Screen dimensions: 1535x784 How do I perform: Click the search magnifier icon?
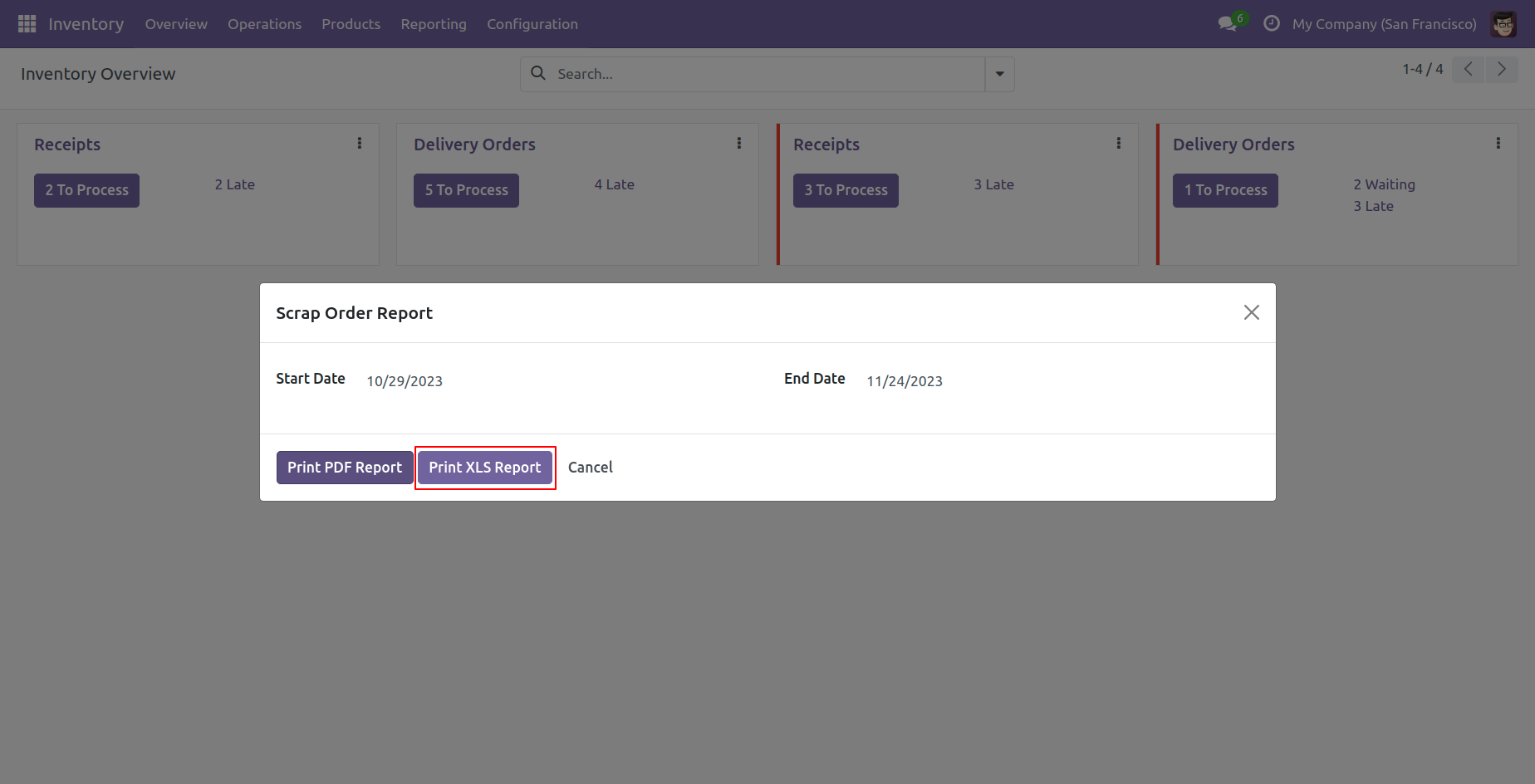click(x=538, y=73)
